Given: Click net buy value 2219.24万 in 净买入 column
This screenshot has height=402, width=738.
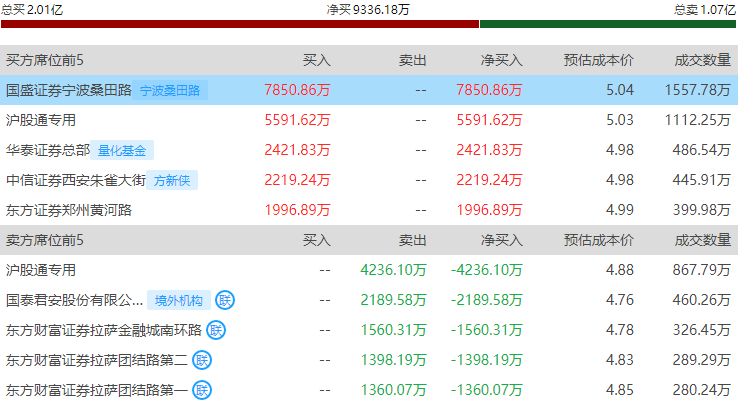Looking at the screenshot, I should [x=489, y=180].
